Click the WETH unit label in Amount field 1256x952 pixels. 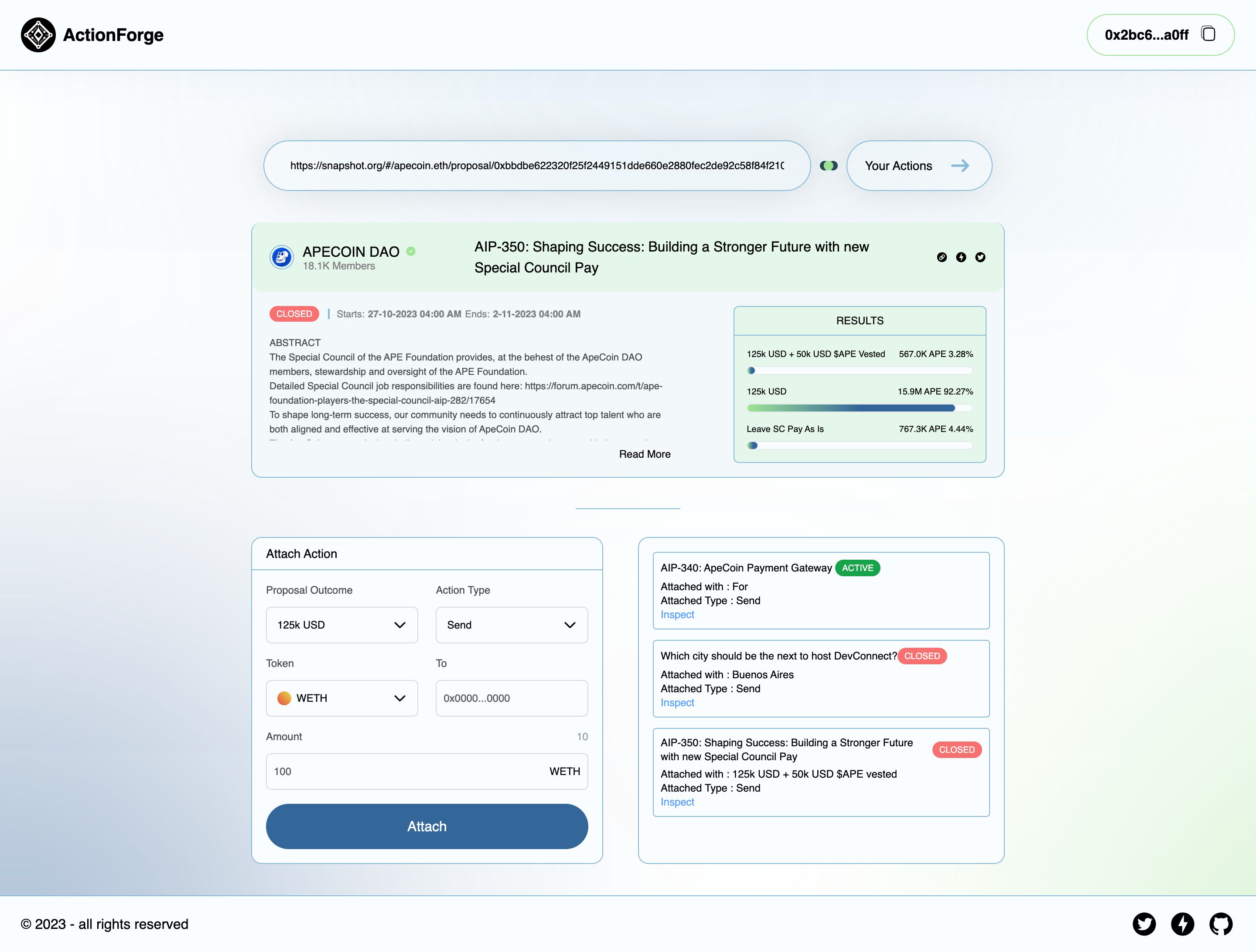tap(564, 772)
